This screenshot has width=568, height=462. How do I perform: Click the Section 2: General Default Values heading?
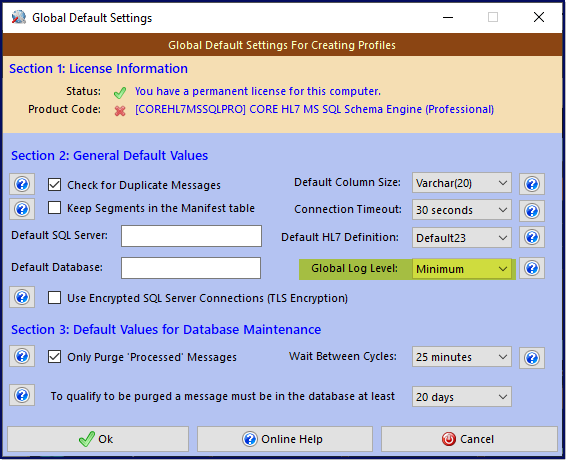coord(109,155)
